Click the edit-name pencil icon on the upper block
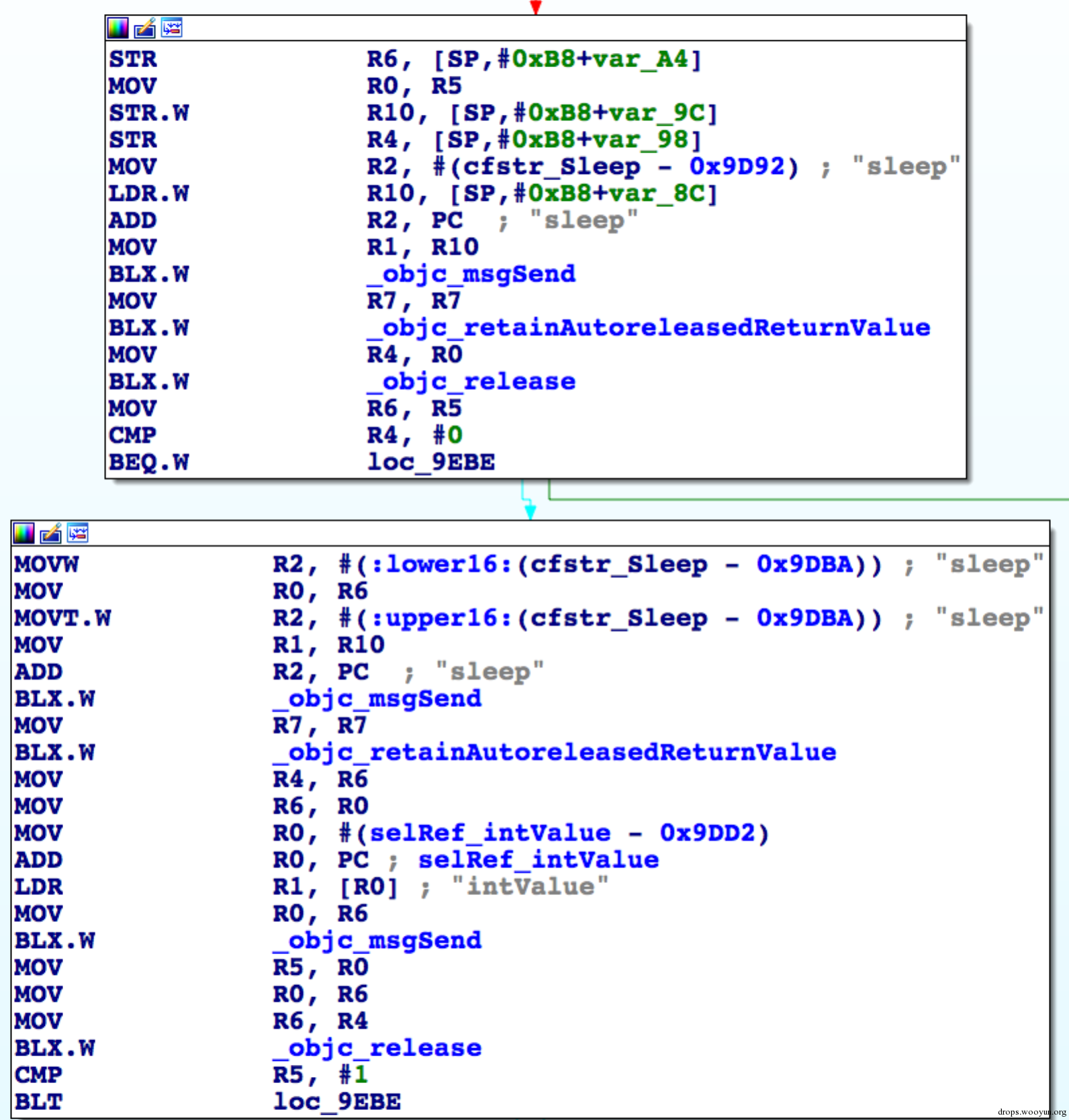Screen dimensions: 1069x1120 144,28
